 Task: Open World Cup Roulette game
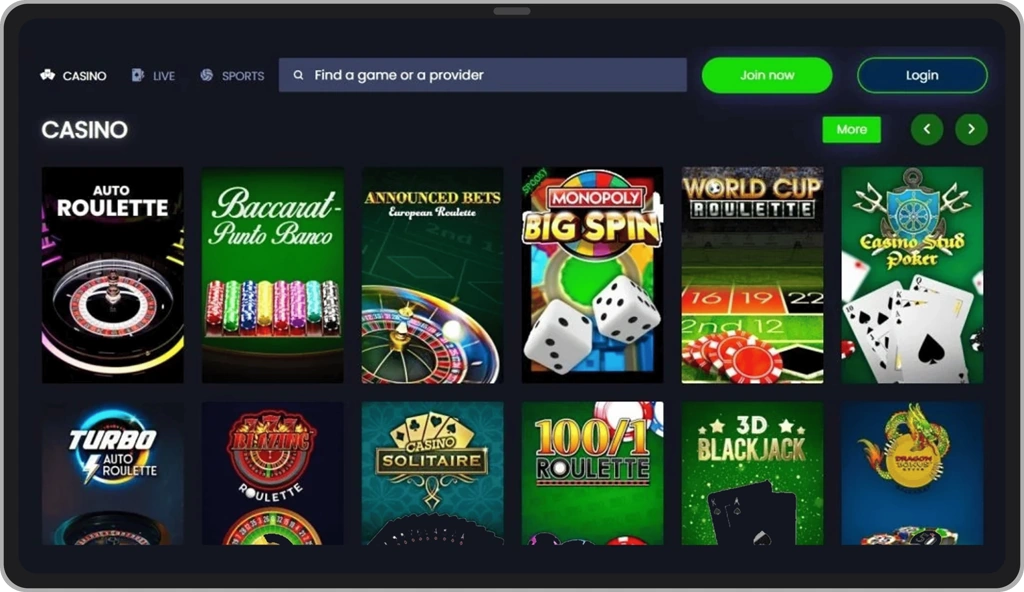pos(752,274)
